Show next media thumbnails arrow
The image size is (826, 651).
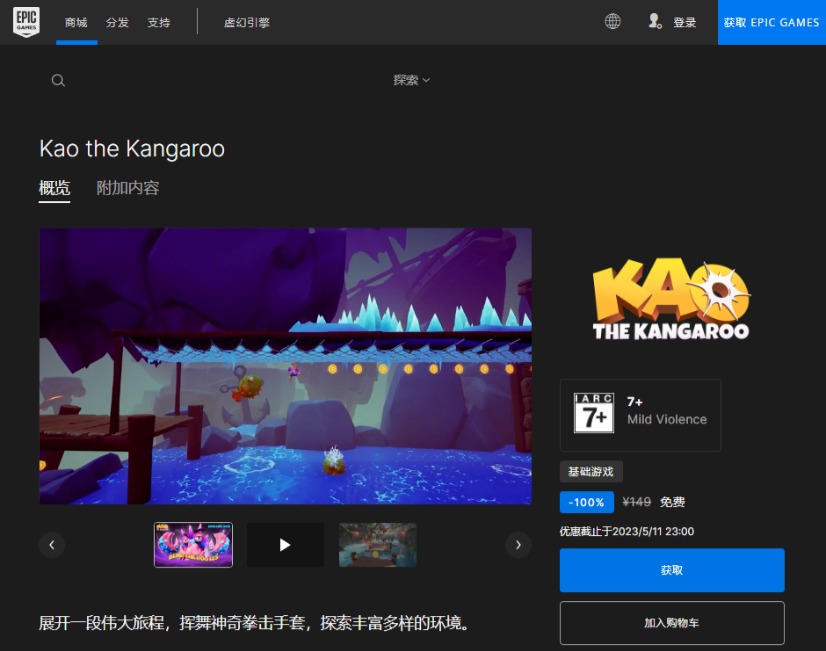[x=518, y=545]
